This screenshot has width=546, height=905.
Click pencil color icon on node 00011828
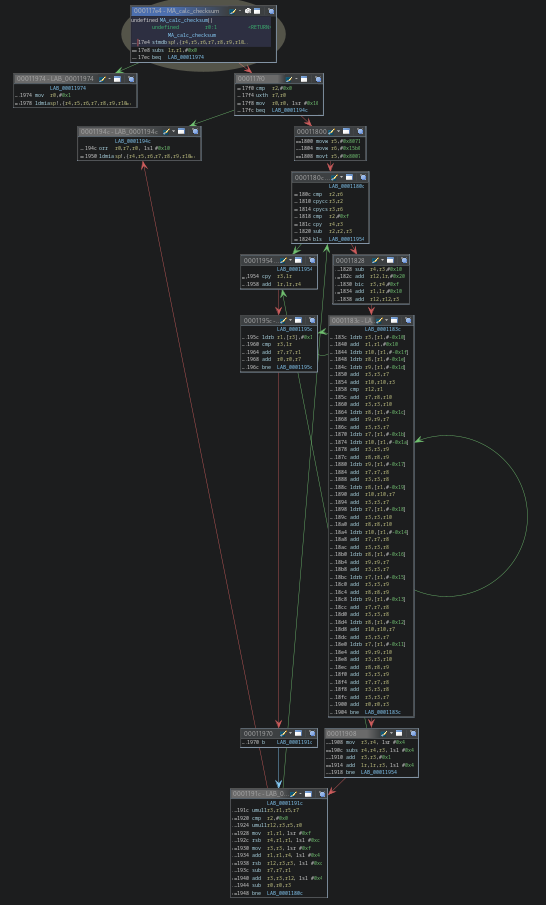[x=375, y=260]
